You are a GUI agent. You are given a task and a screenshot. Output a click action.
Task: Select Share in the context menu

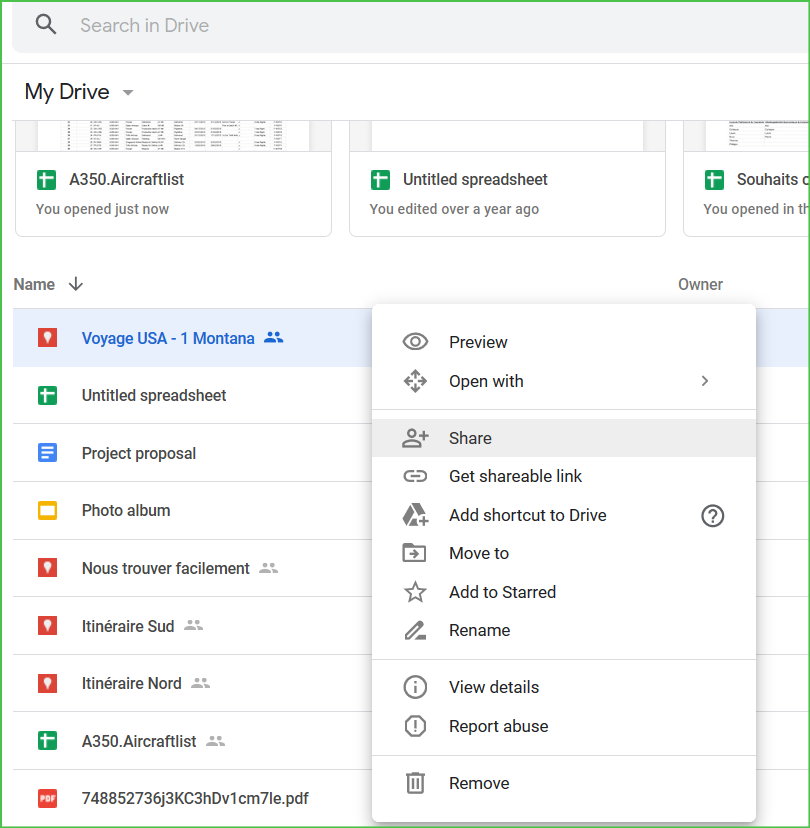click(x=470, y=438)
